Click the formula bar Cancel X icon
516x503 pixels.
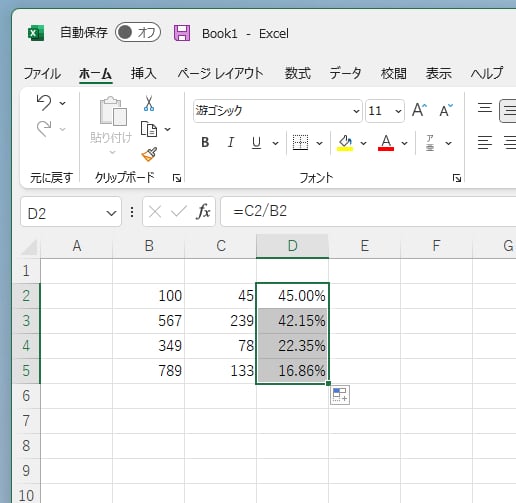point(155,212)
